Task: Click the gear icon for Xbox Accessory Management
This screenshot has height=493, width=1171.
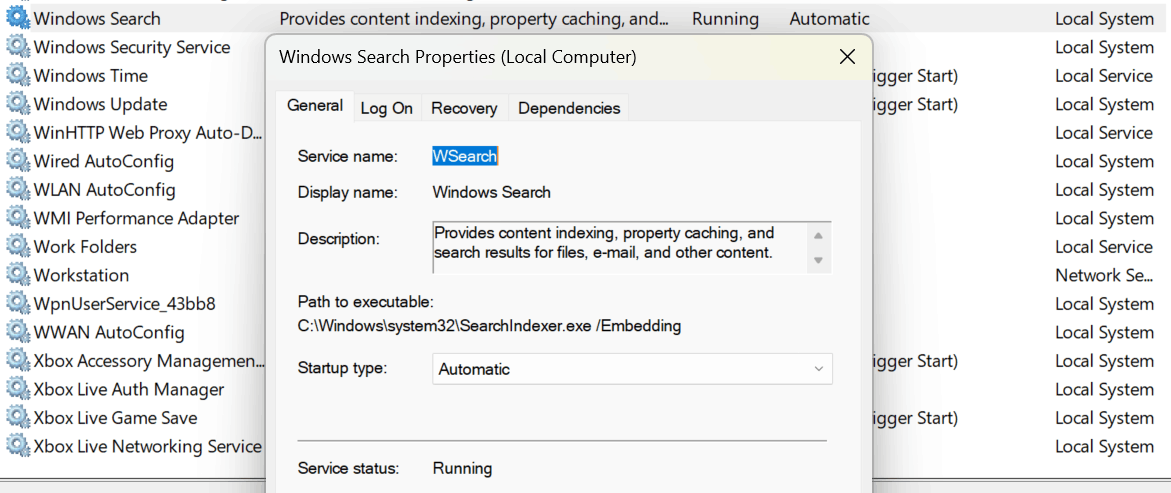Action: tap(17, 361)
